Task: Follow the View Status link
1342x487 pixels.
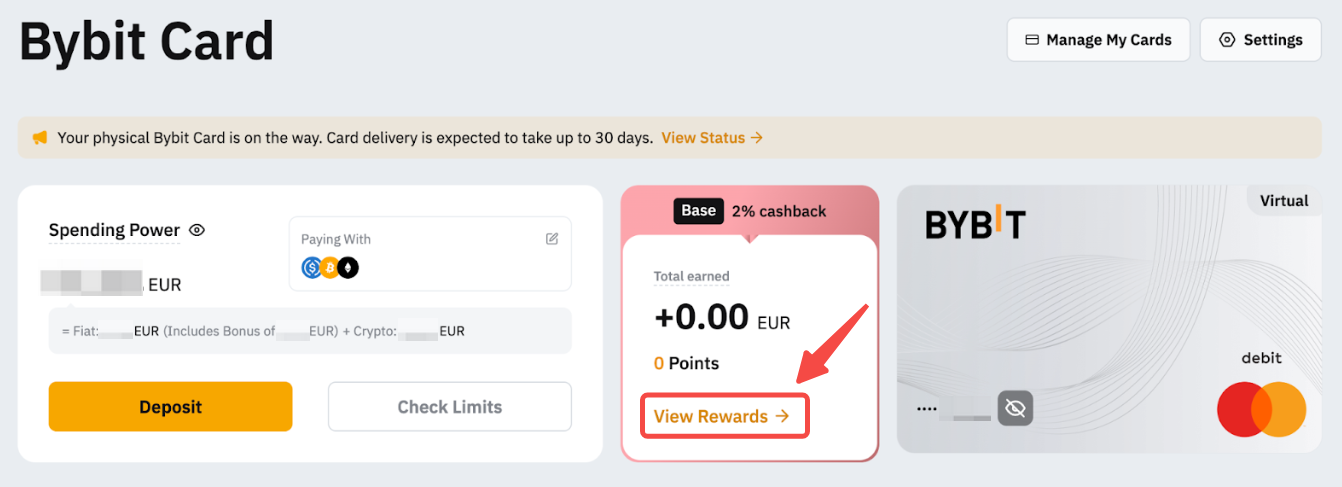Action: point(712,138)
